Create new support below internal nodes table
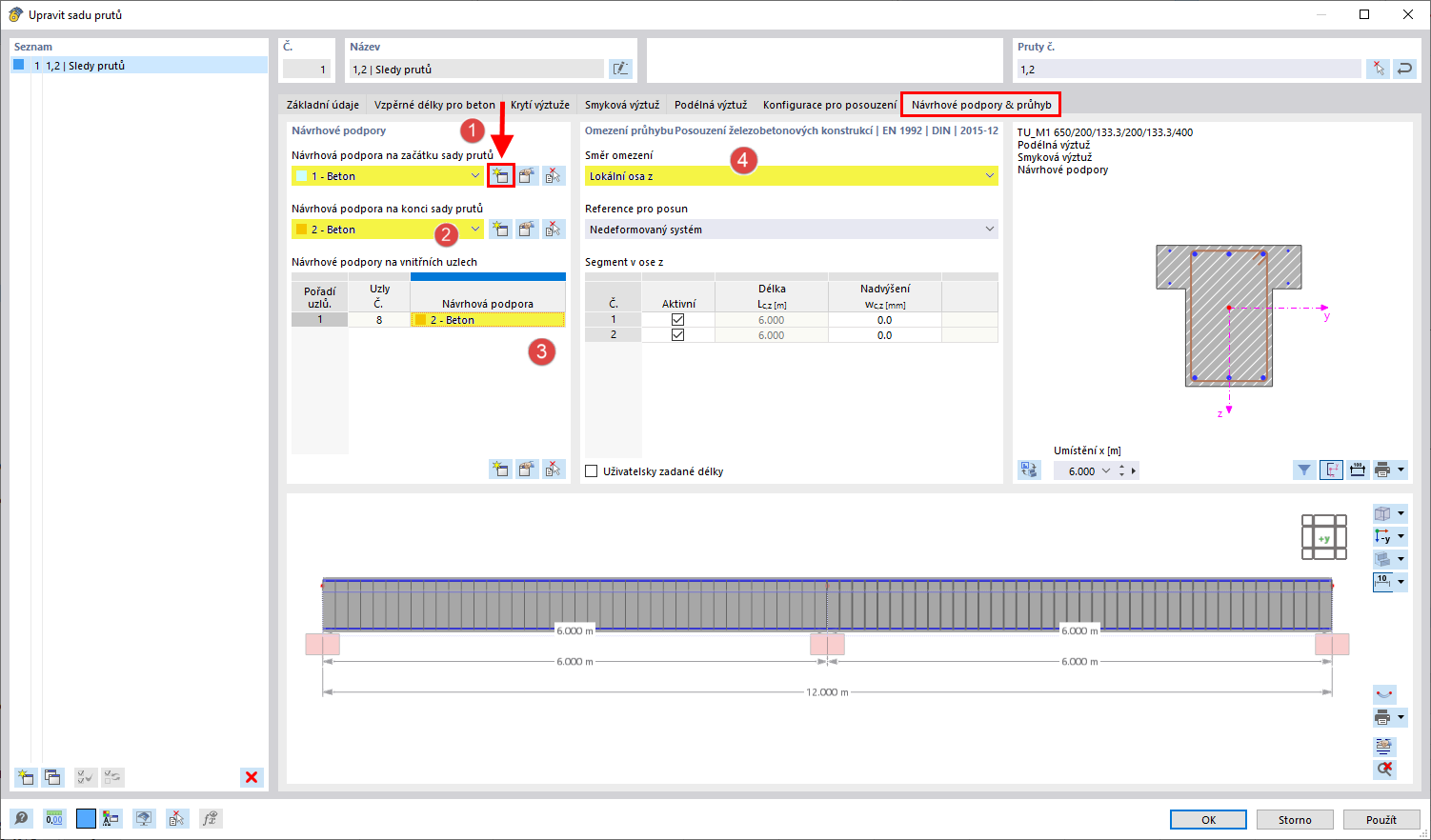This screenshot has height=840, width=1431. pos(500,469)
